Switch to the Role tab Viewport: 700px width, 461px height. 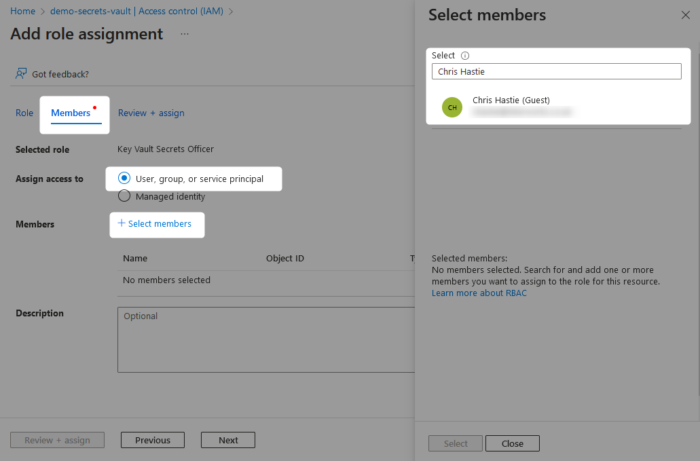[x=24, y=113]
